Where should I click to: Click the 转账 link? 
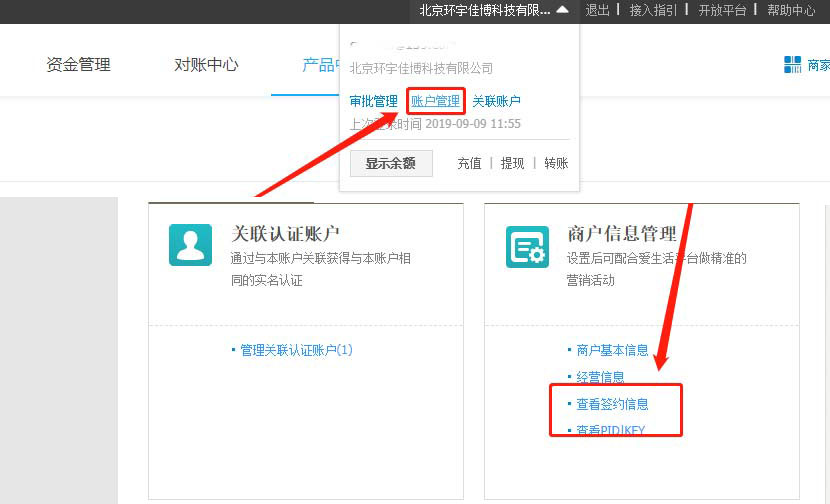coord(556,163)
